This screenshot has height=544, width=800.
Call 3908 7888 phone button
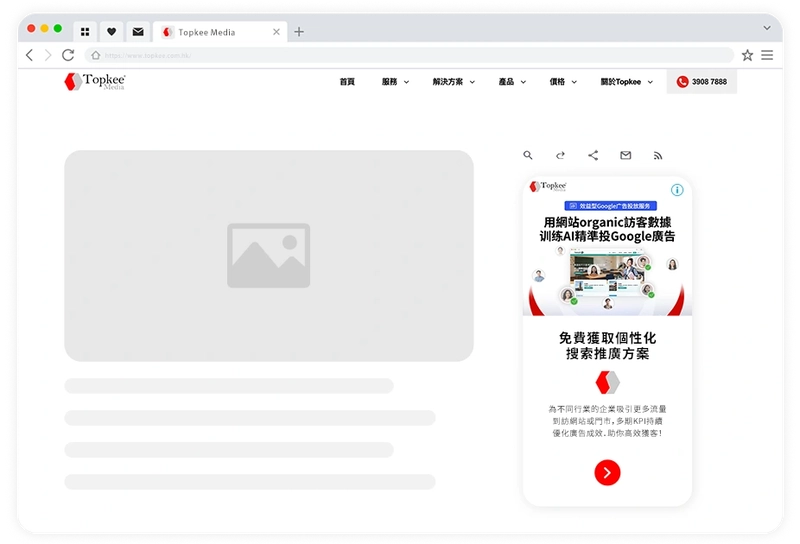click(702, 82)
